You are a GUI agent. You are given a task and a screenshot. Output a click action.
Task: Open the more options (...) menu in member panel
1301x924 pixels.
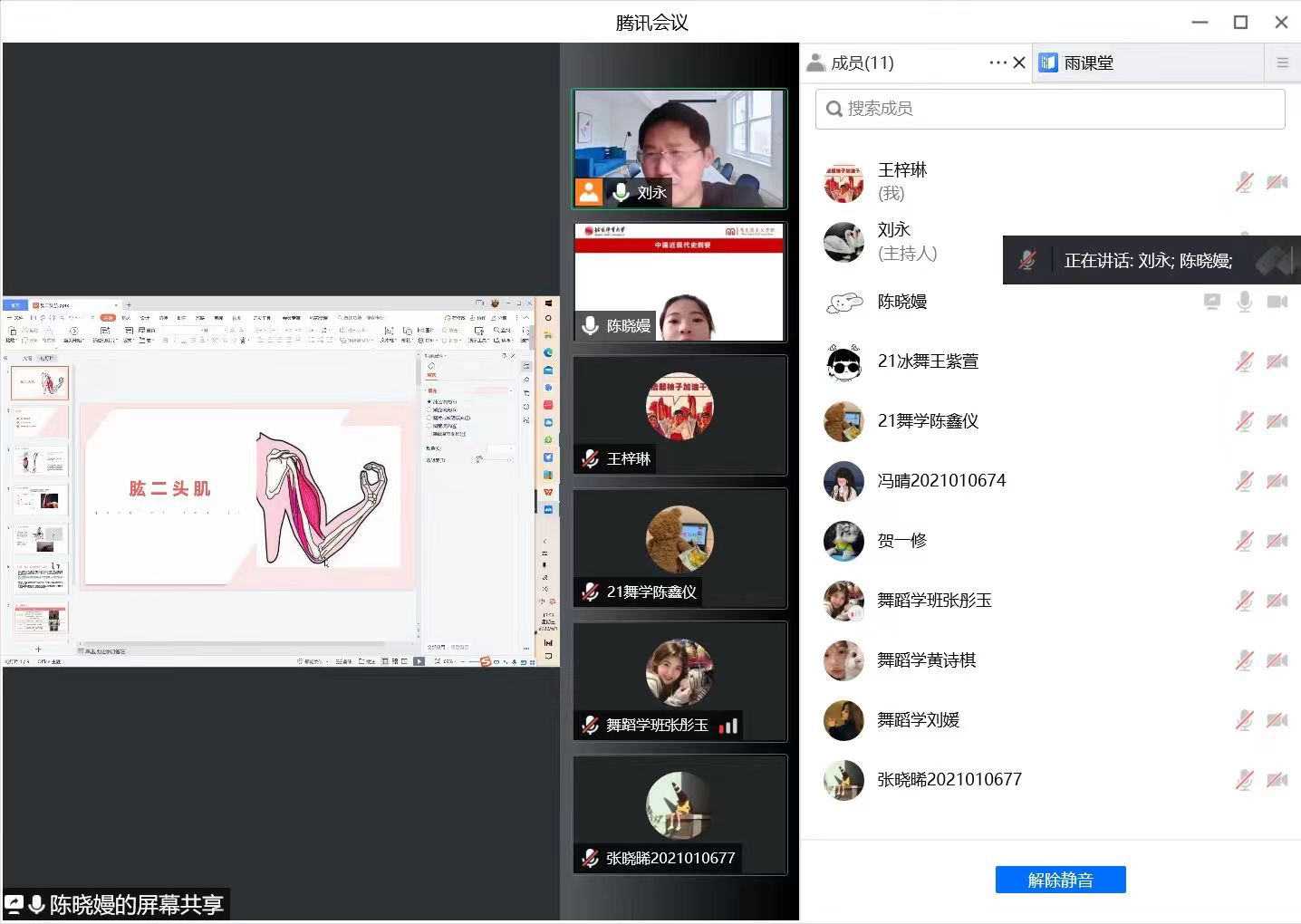[x=997, y=63]
